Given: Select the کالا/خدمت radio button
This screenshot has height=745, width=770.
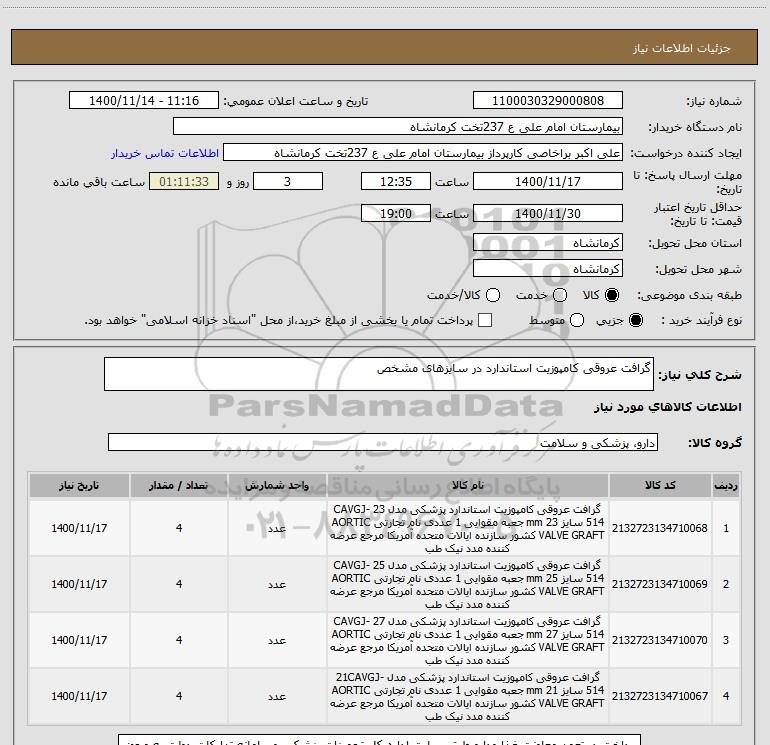Looking at the screenshot, I should point(493,295).
